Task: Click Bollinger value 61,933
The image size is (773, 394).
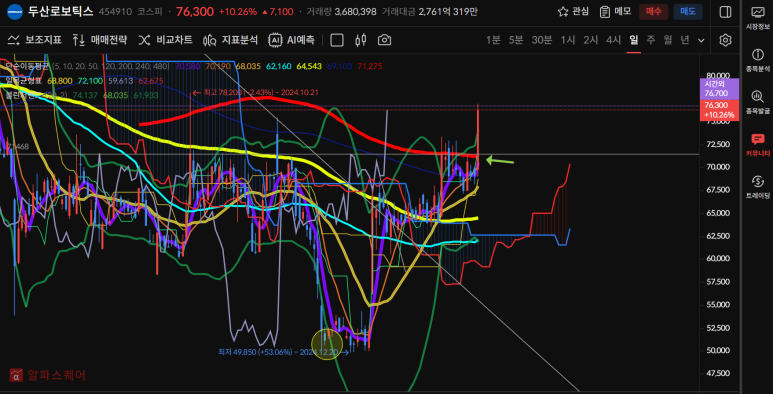Action: pyautogui.click(x=146, y=95)
